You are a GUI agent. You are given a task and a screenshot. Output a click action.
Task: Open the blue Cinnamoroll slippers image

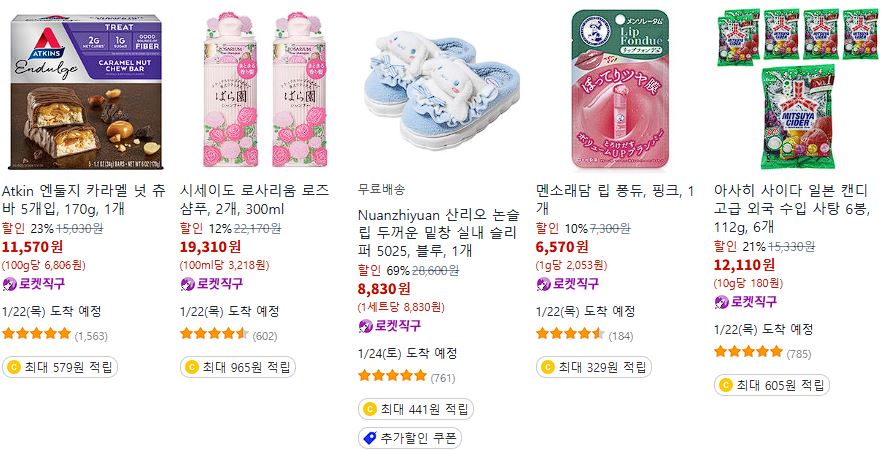pyautogui.click(x=441, y=89)
